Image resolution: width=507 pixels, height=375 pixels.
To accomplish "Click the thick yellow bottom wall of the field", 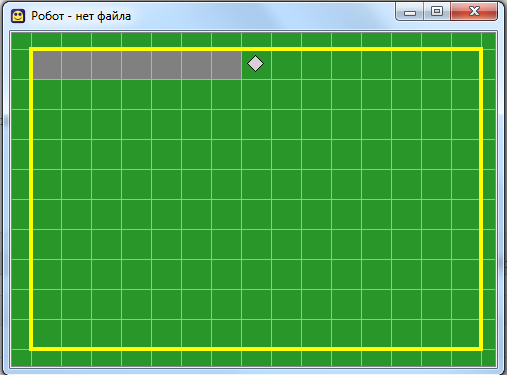I will tap(256, 349).
